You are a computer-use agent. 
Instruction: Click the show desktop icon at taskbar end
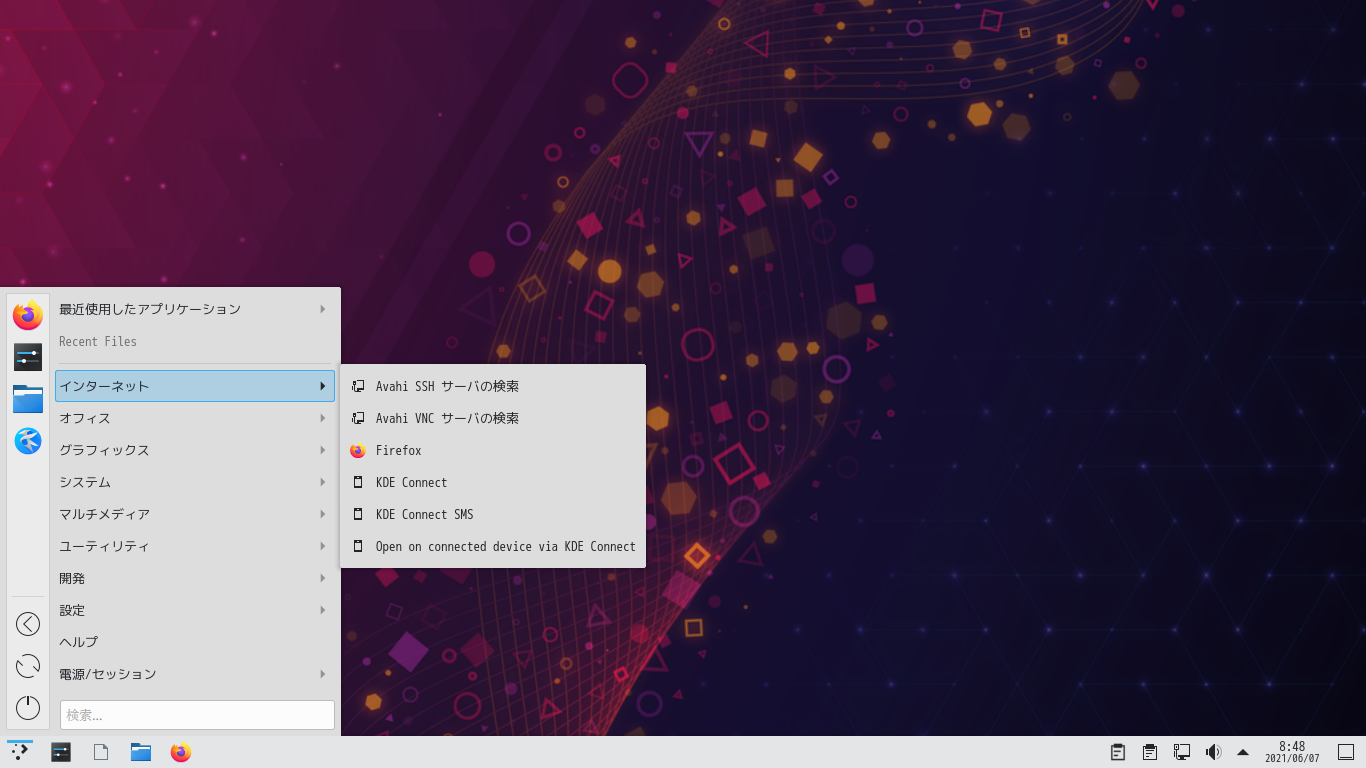pos(1346,752)
